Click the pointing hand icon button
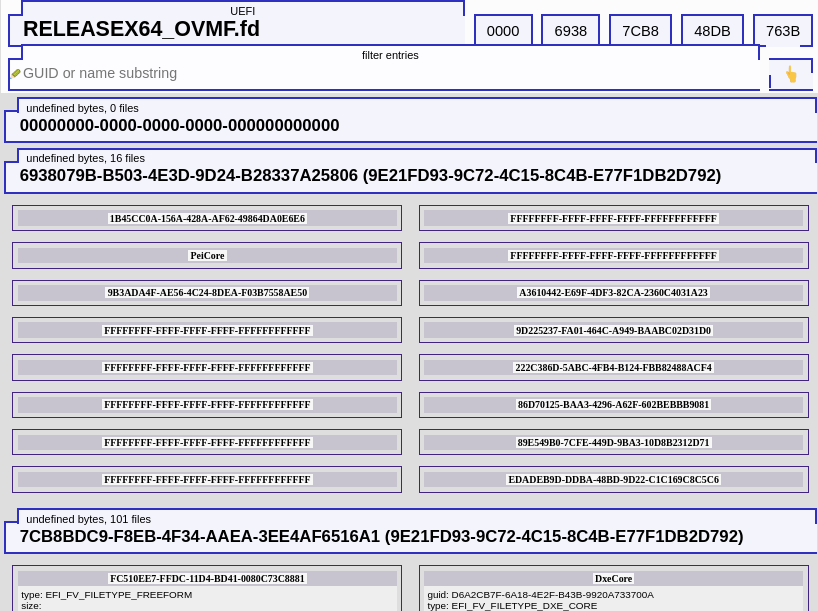 pyautogui.click(x=791, y=74)
